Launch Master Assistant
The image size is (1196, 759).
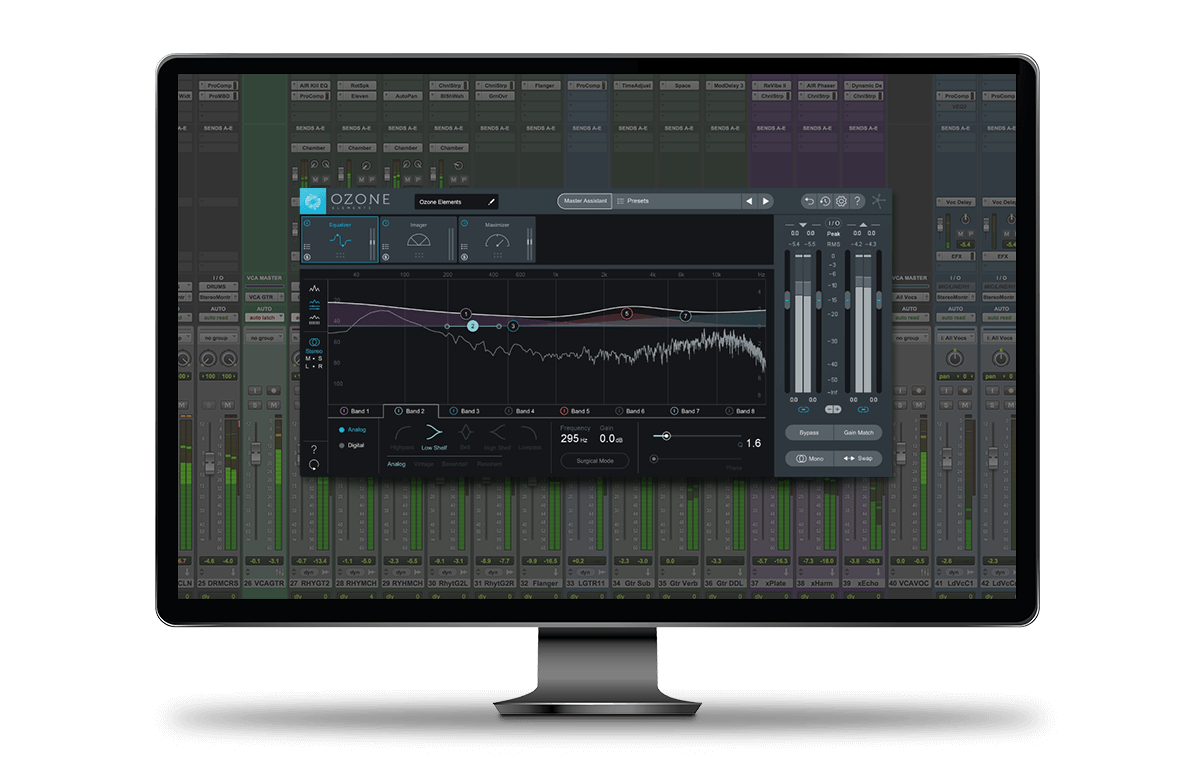585,201
